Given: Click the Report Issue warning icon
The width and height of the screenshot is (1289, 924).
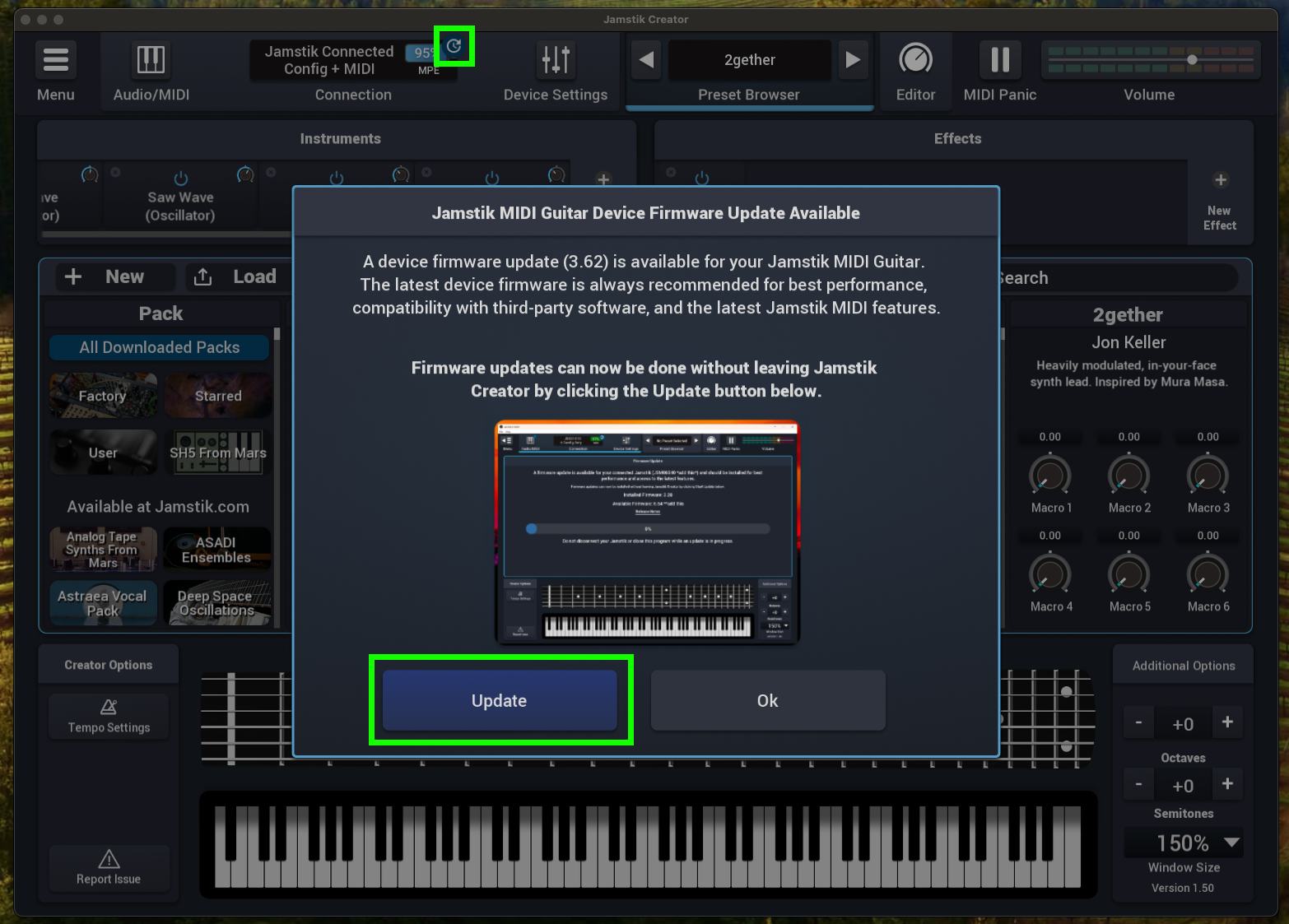Looking at the screenshot, I should (x=109, y=860).
